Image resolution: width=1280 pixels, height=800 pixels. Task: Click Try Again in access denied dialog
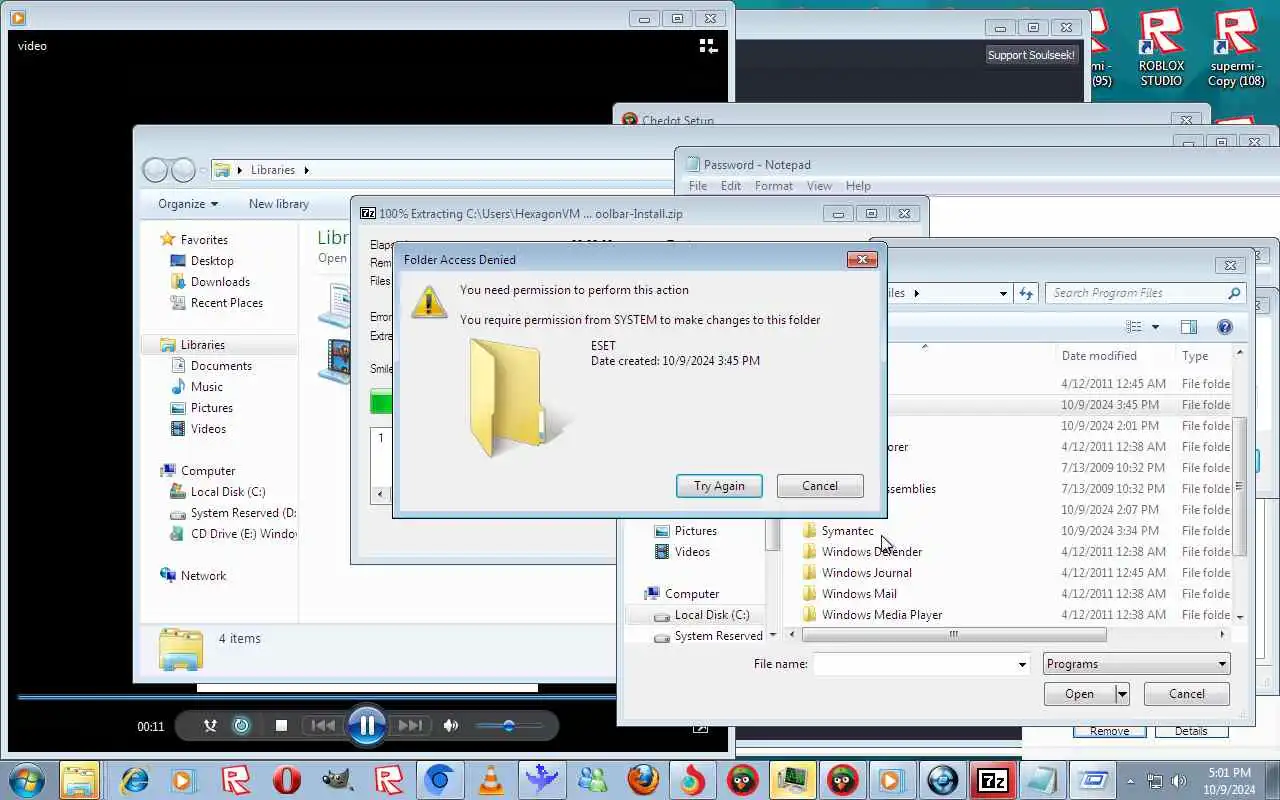click(x=719, y=486)
